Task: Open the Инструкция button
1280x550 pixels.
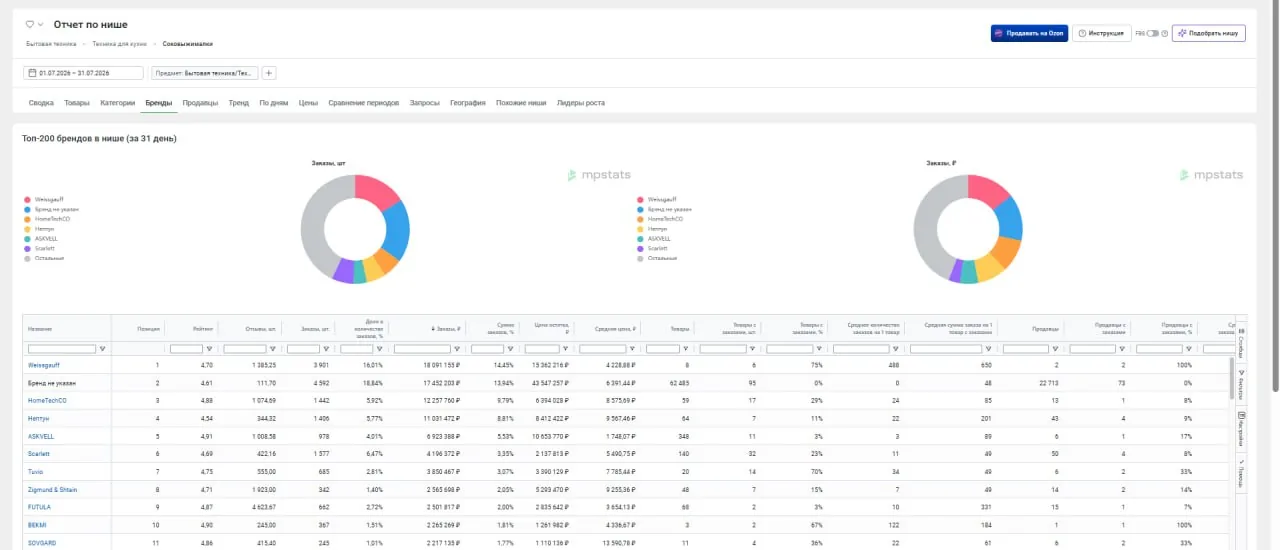Action: 1101,33
